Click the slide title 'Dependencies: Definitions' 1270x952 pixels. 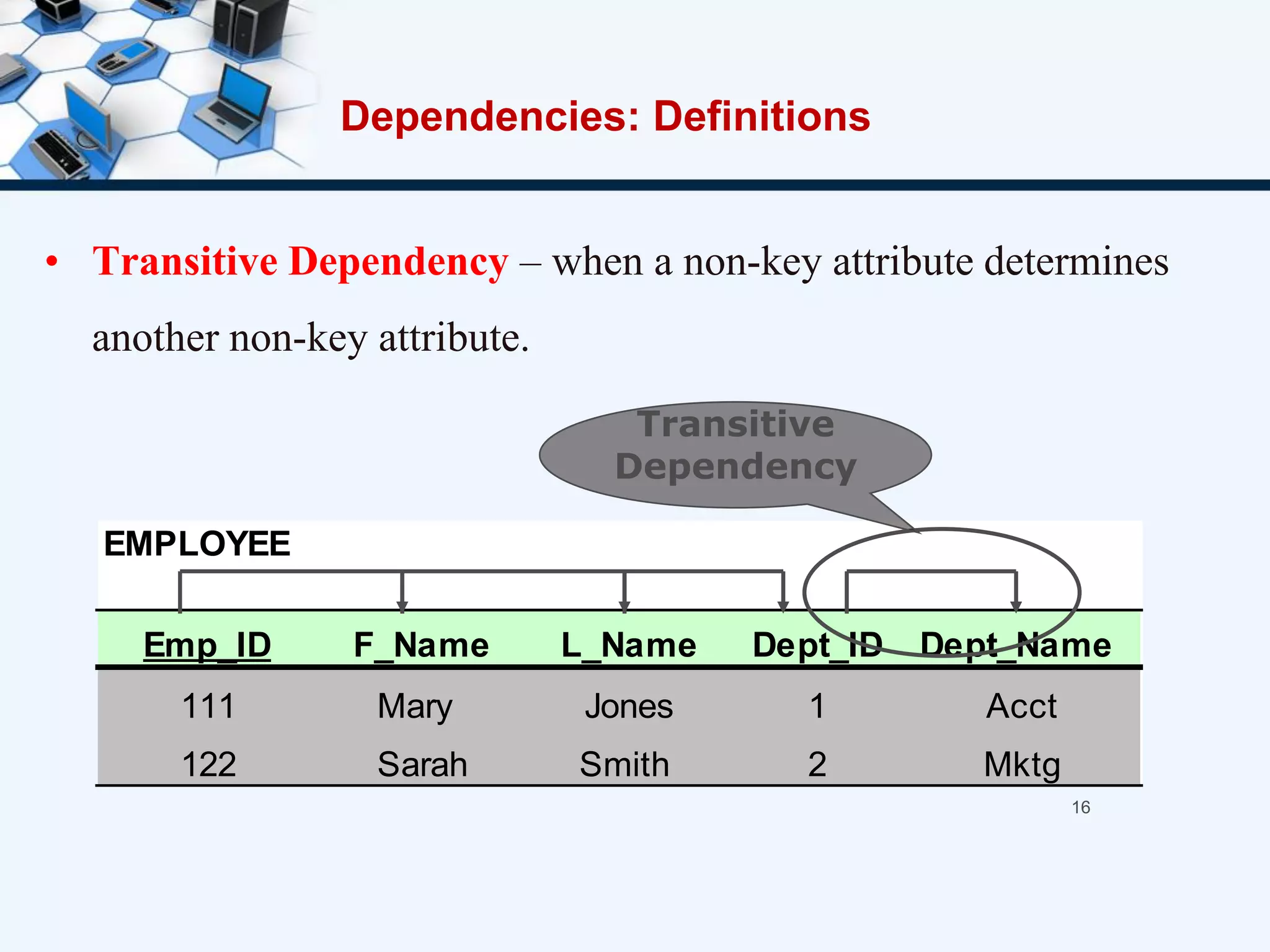[605, 117]
